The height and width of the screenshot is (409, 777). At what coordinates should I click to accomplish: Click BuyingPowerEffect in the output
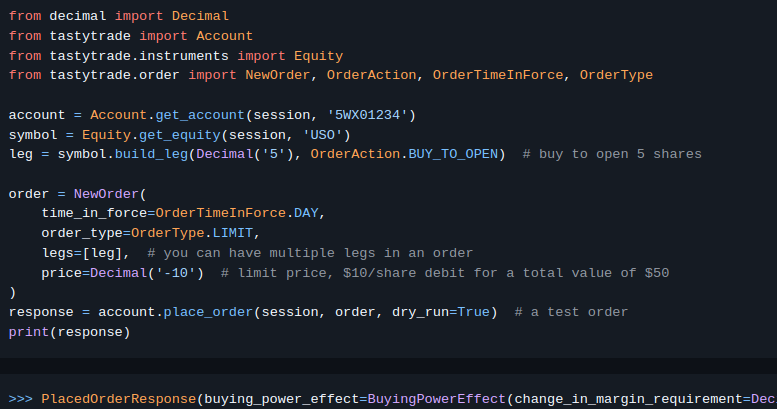point(437,399)
